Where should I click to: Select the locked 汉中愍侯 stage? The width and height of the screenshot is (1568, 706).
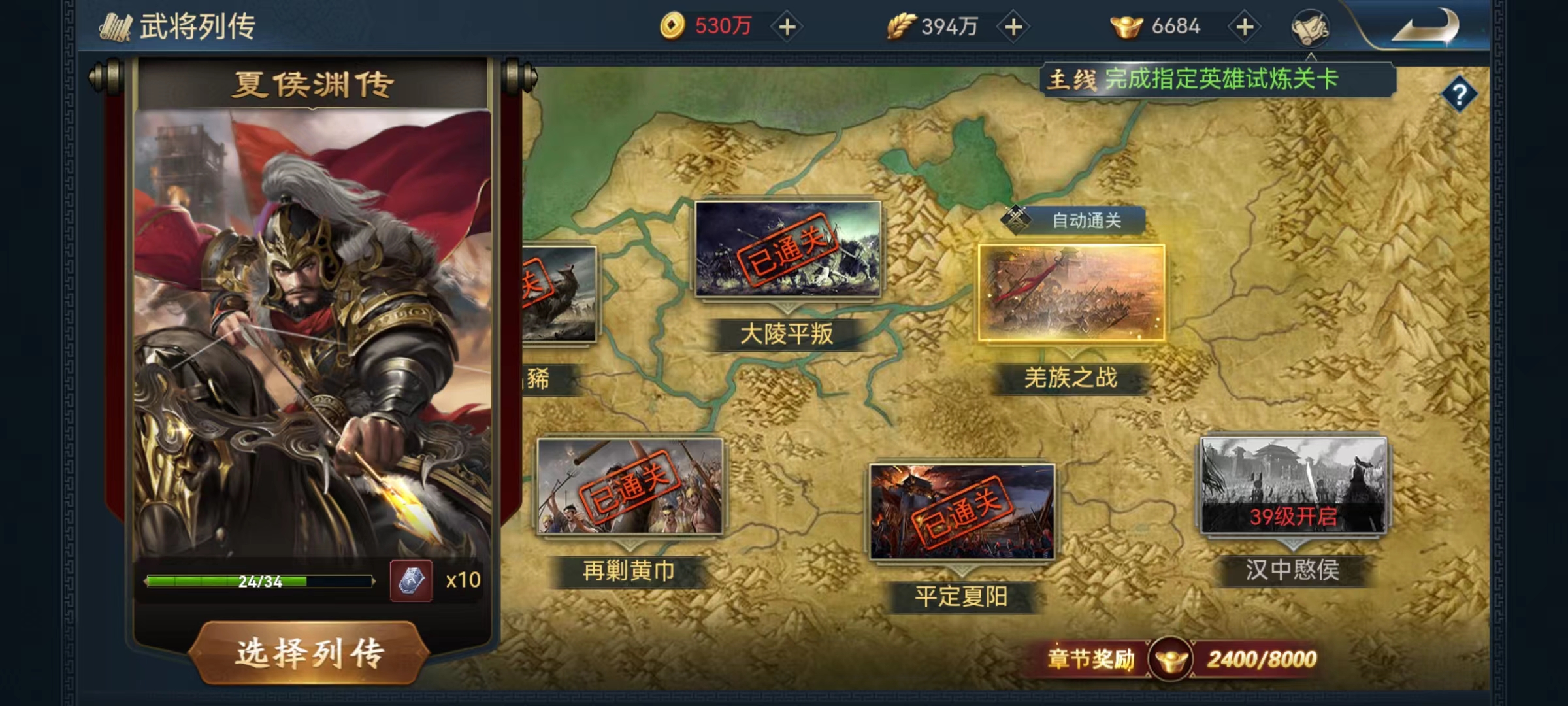point(1294,486)
